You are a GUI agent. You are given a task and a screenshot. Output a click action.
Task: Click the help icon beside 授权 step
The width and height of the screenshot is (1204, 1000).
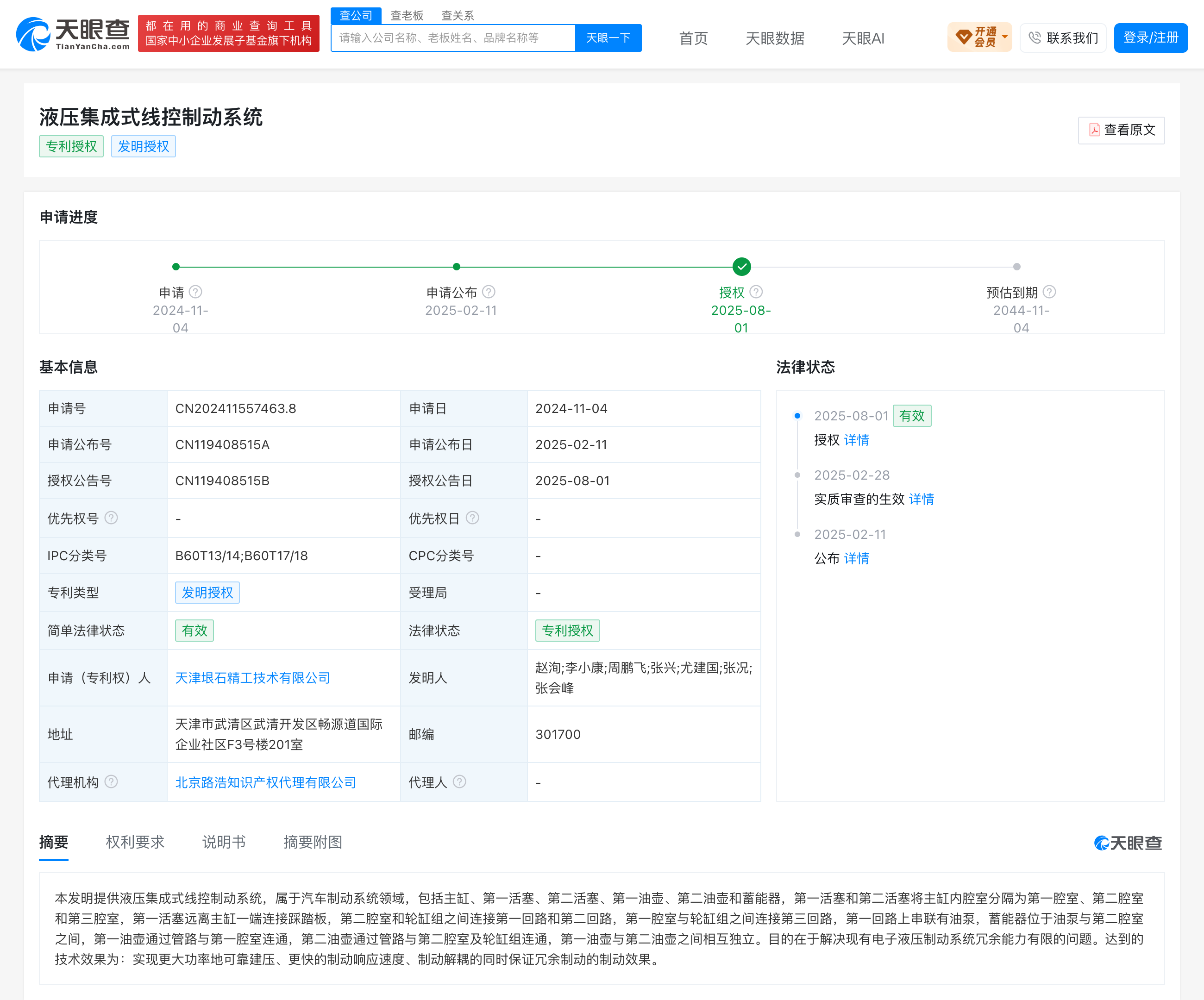pos(756,292)
